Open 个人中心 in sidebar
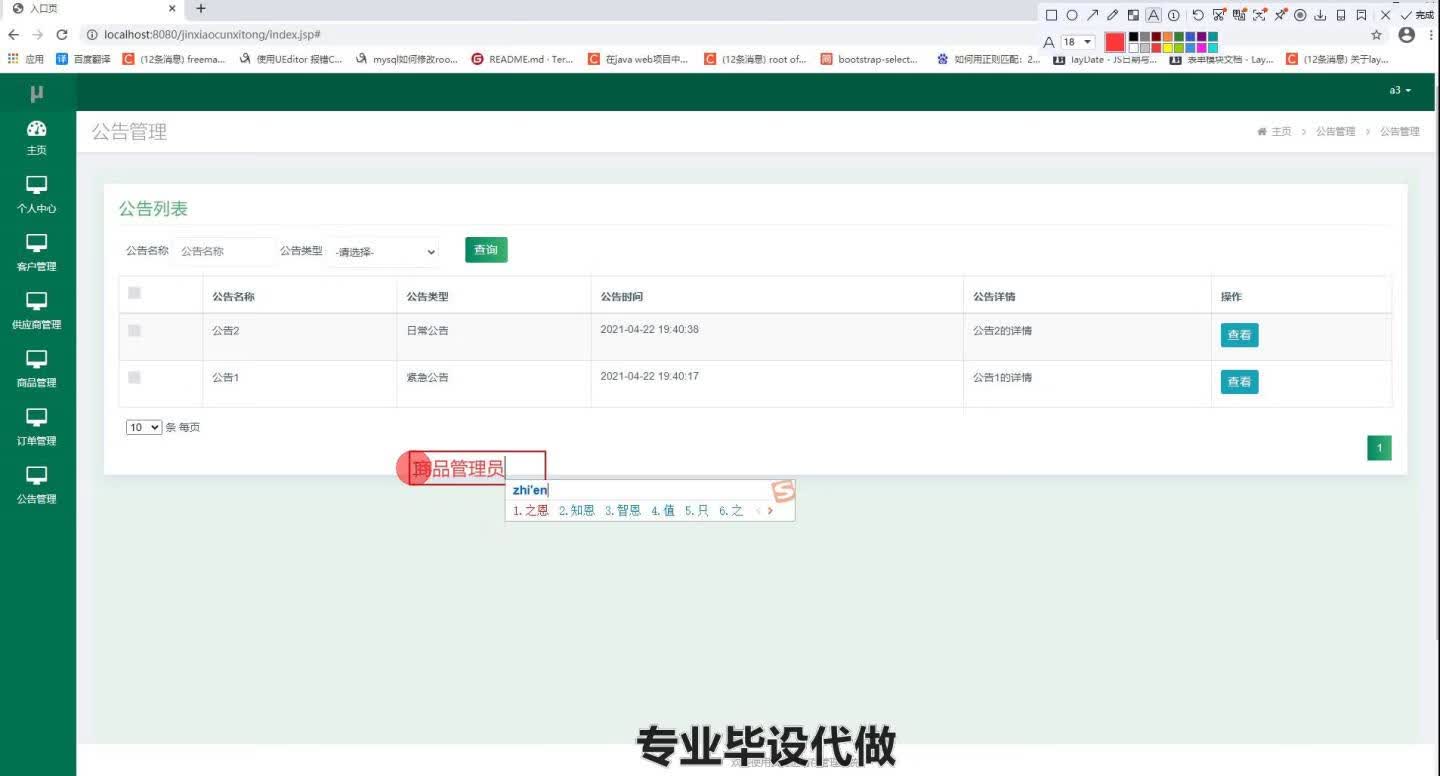The image size is (1440, 776). pyautogui.click(x=37, y=195)
